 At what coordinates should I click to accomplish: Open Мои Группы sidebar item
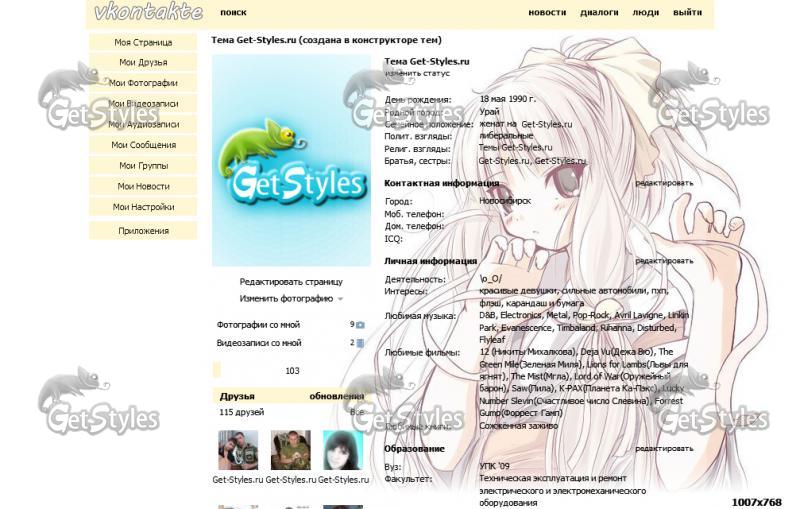[x=143, y=166]
